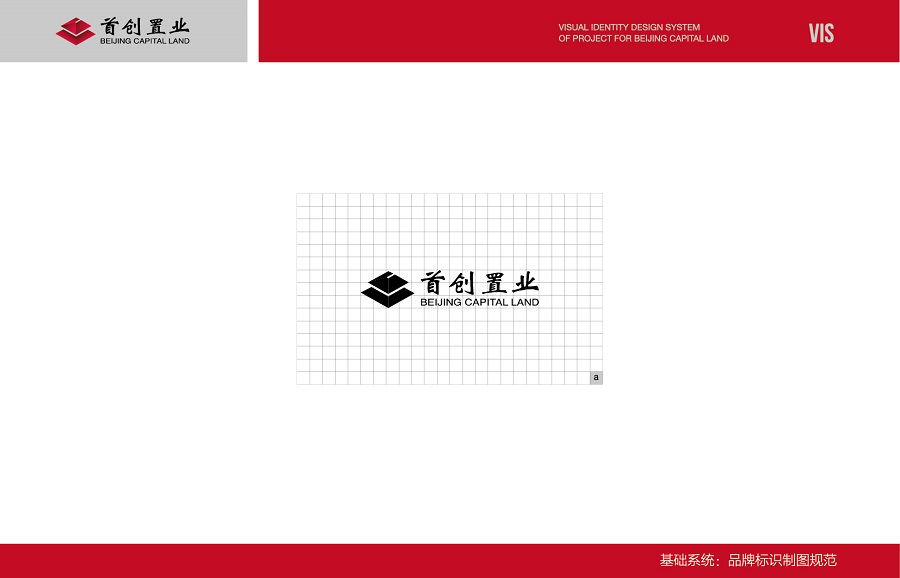Click 'VISUAL IDENTITY DESIGN SYSTEM' text line

[629, 27]
